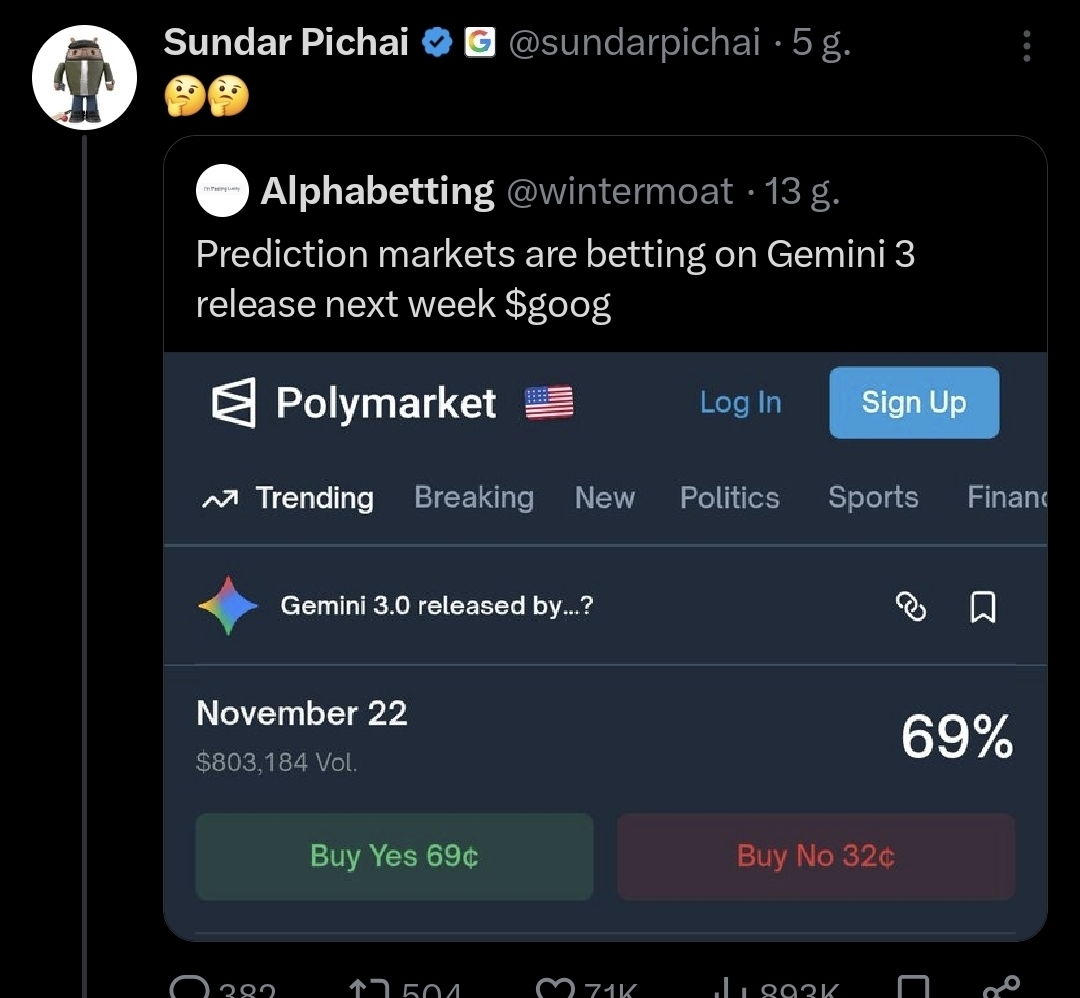
Task: Copy link with the chain icon
Action: (911, 606)
